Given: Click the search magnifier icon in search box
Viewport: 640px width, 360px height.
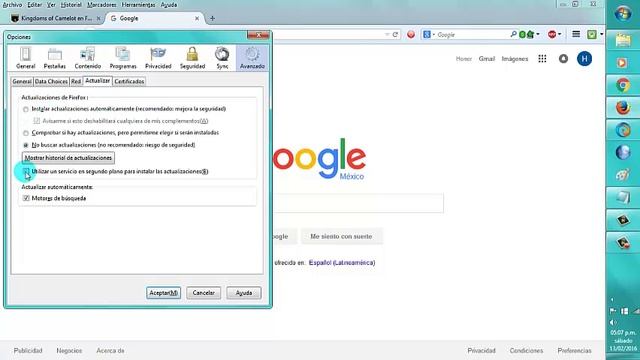Looking at the screenshot, I should point(513,35).
